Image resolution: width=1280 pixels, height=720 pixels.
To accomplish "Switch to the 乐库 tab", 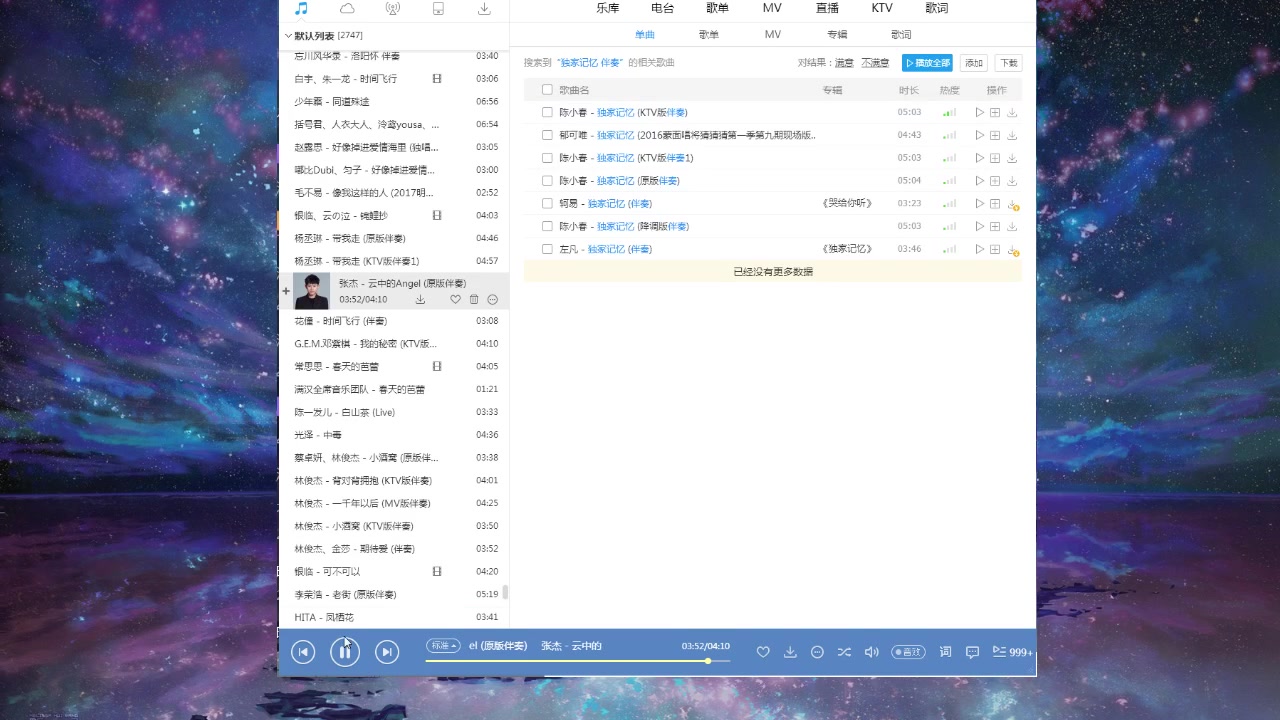I will (608, 8).
